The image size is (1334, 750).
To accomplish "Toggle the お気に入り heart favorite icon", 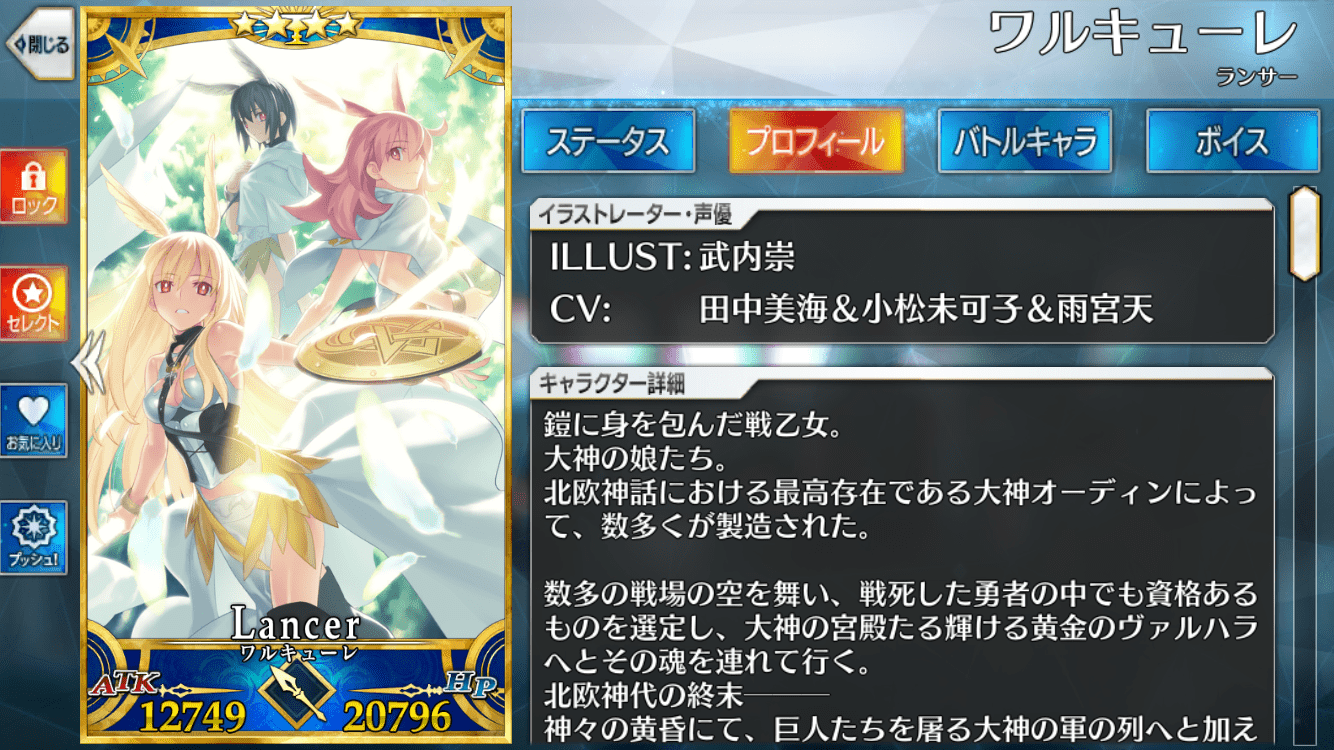I will [34, 421].
